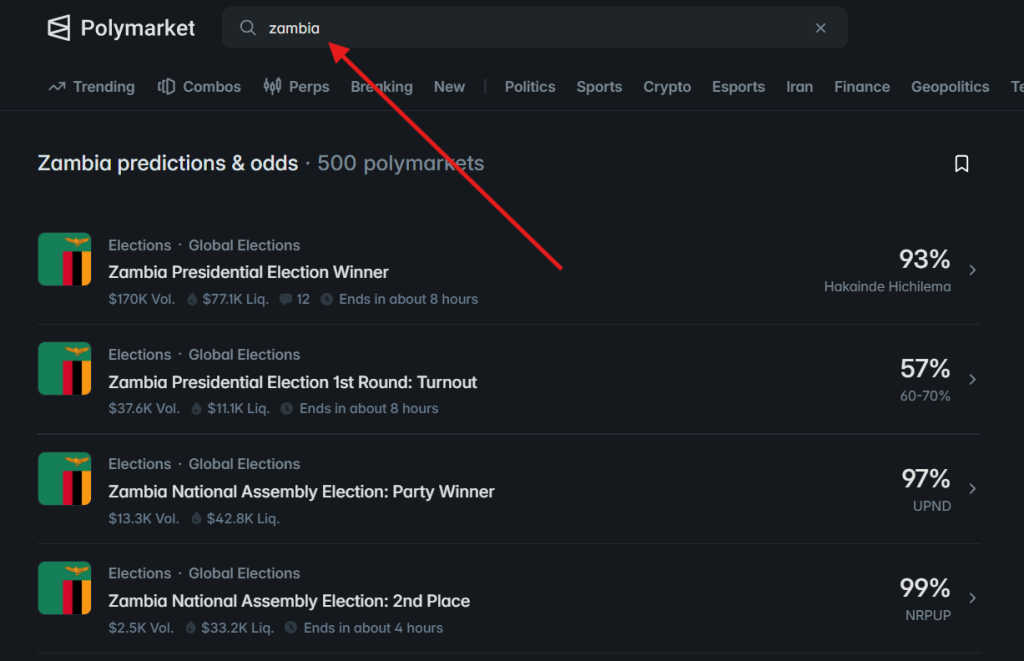
Task: Click the 97% odds value
Action: pyautogui.click(x=926, y=479)
